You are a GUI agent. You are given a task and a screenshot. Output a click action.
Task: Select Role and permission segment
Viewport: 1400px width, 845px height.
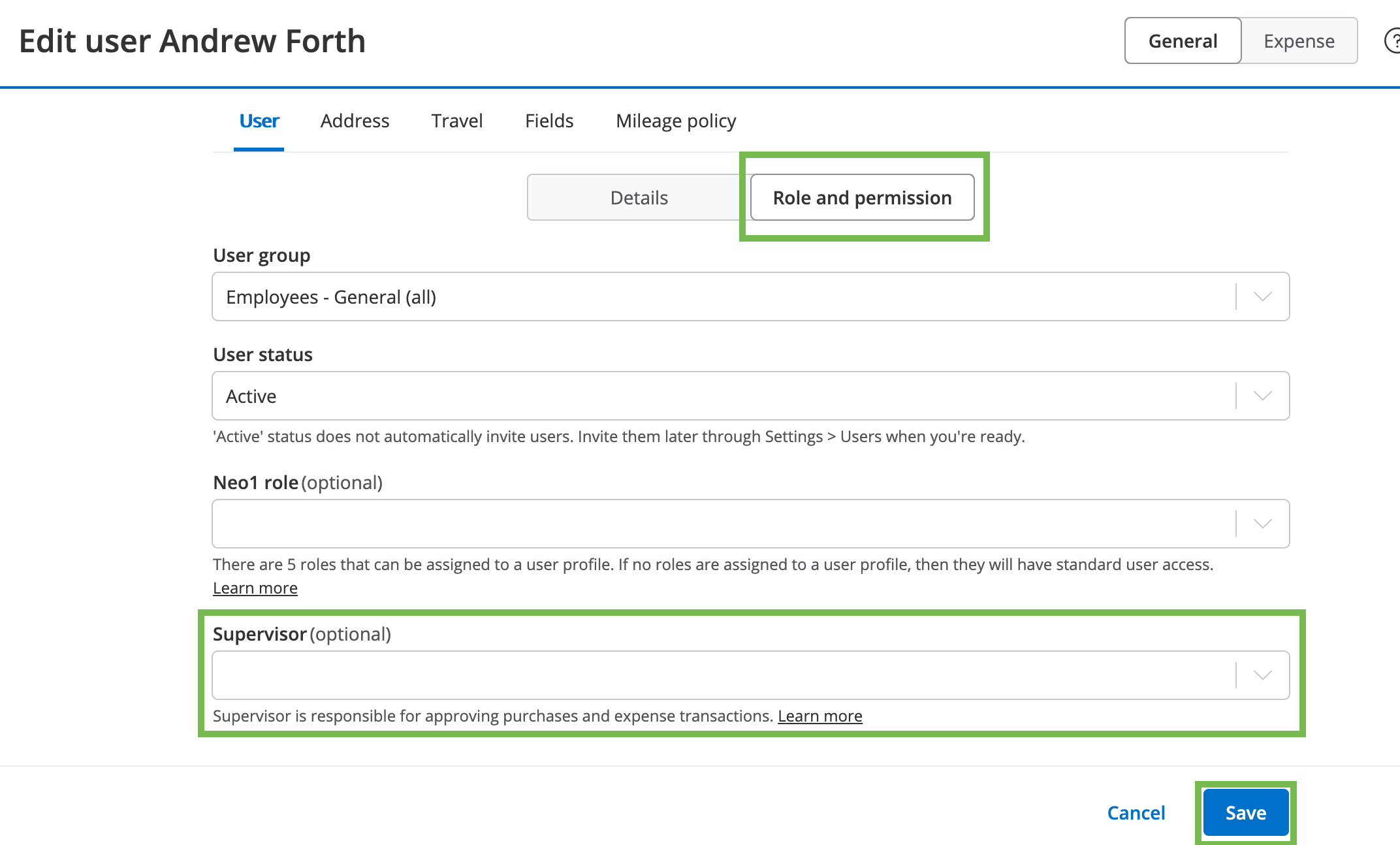pyautogui.click(x=862, y=197)
